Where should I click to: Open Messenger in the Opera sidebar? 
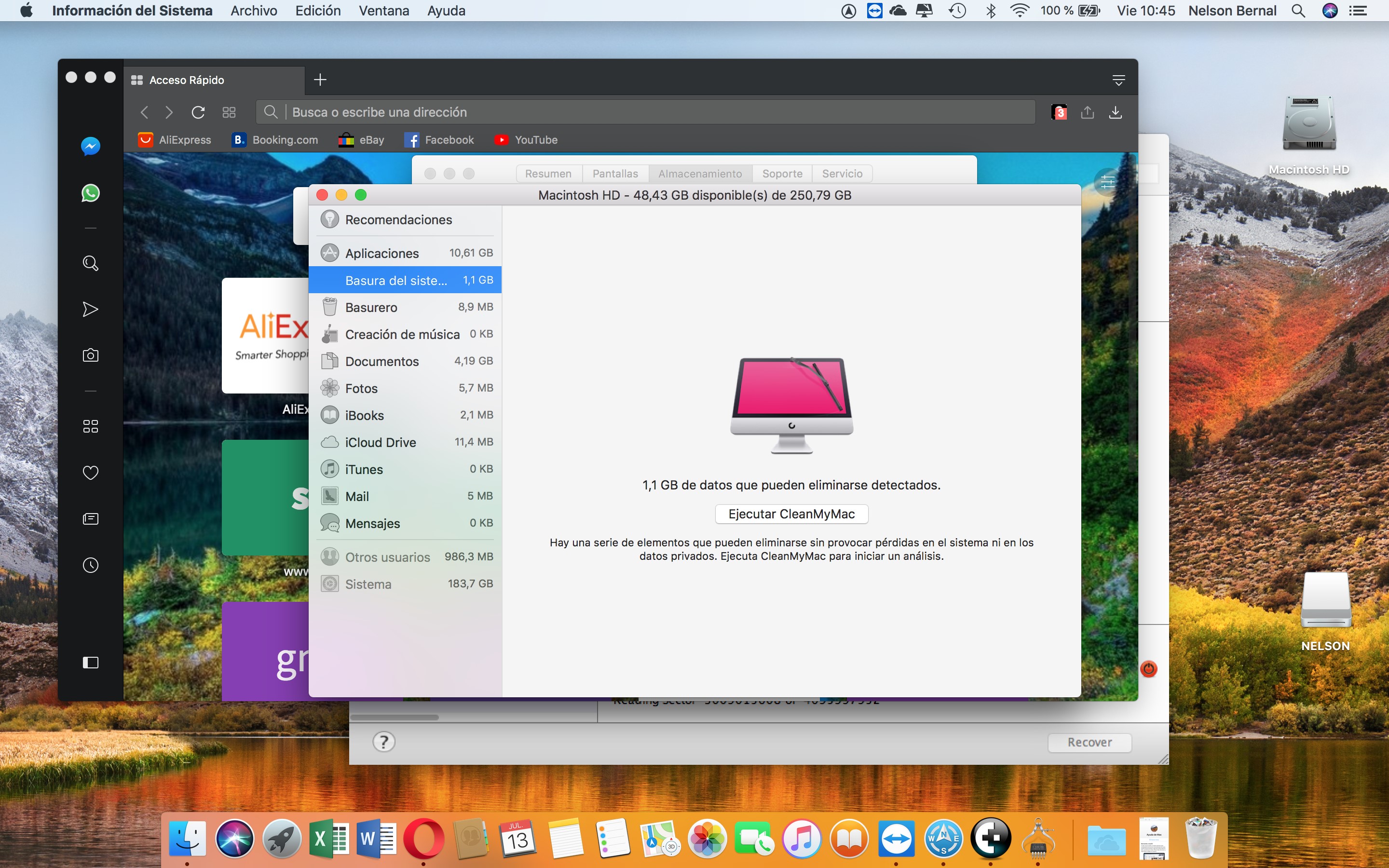point(90,147)
